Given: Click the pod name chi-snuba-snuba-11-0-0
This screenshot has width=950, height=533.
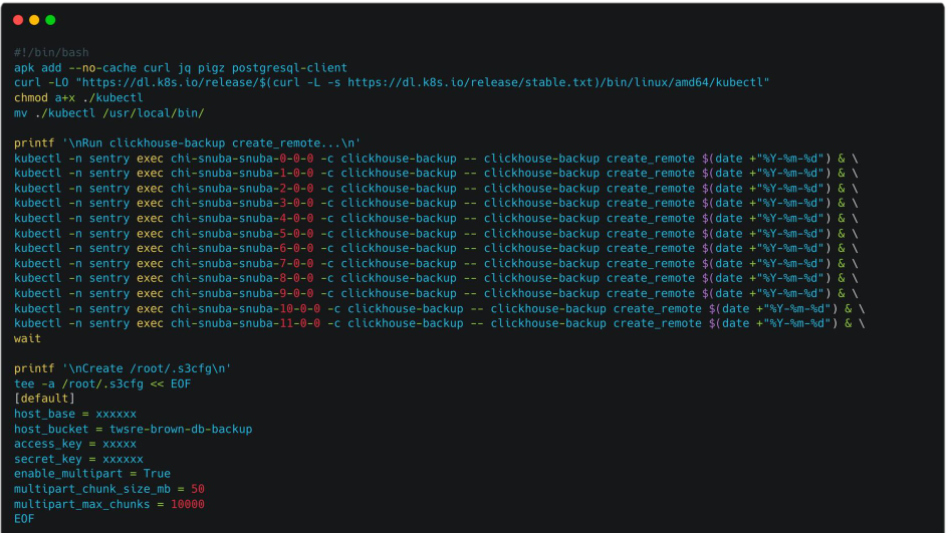Looking at the screenshot, I should pos(245,323).
